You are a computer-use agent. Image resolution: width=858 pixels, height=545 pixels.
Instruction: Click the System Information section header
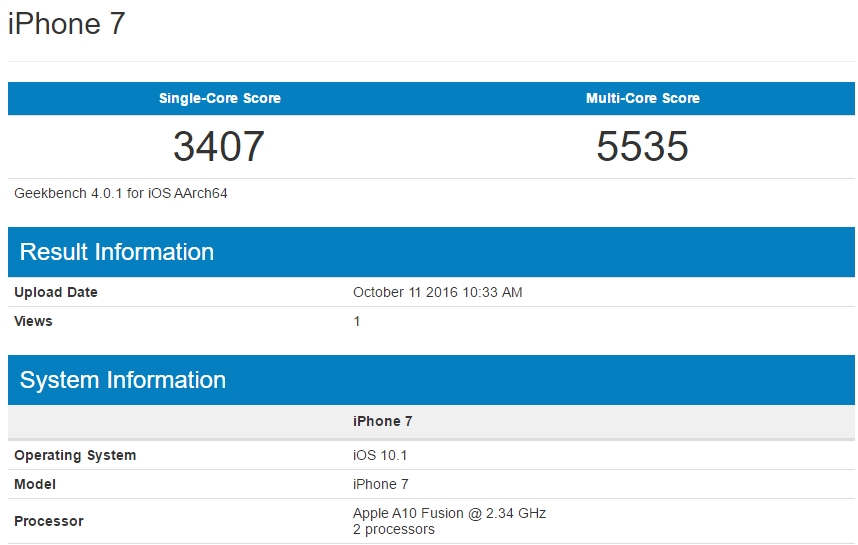coord(431,380)
